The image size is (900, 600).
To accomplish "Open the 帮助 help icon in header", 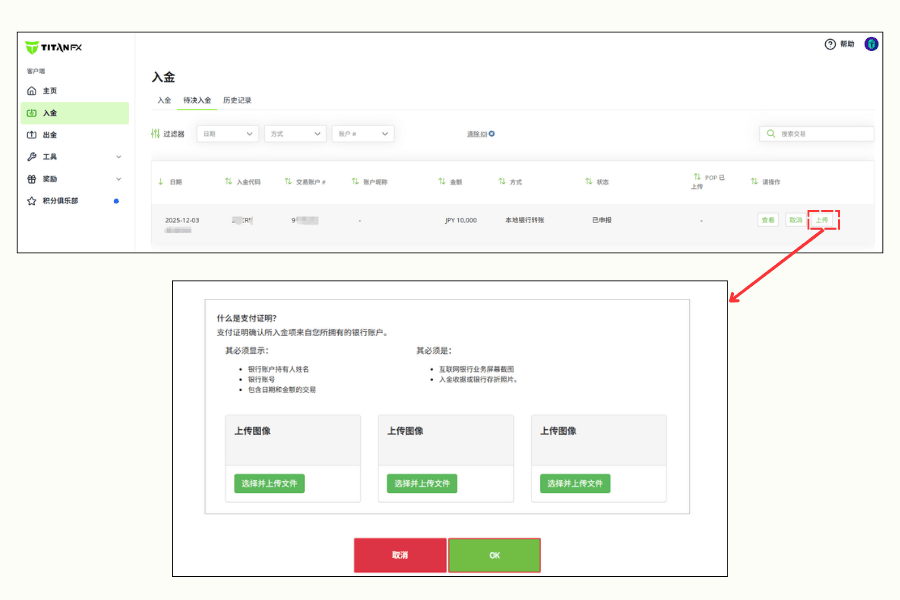I will tap(831, 43).
